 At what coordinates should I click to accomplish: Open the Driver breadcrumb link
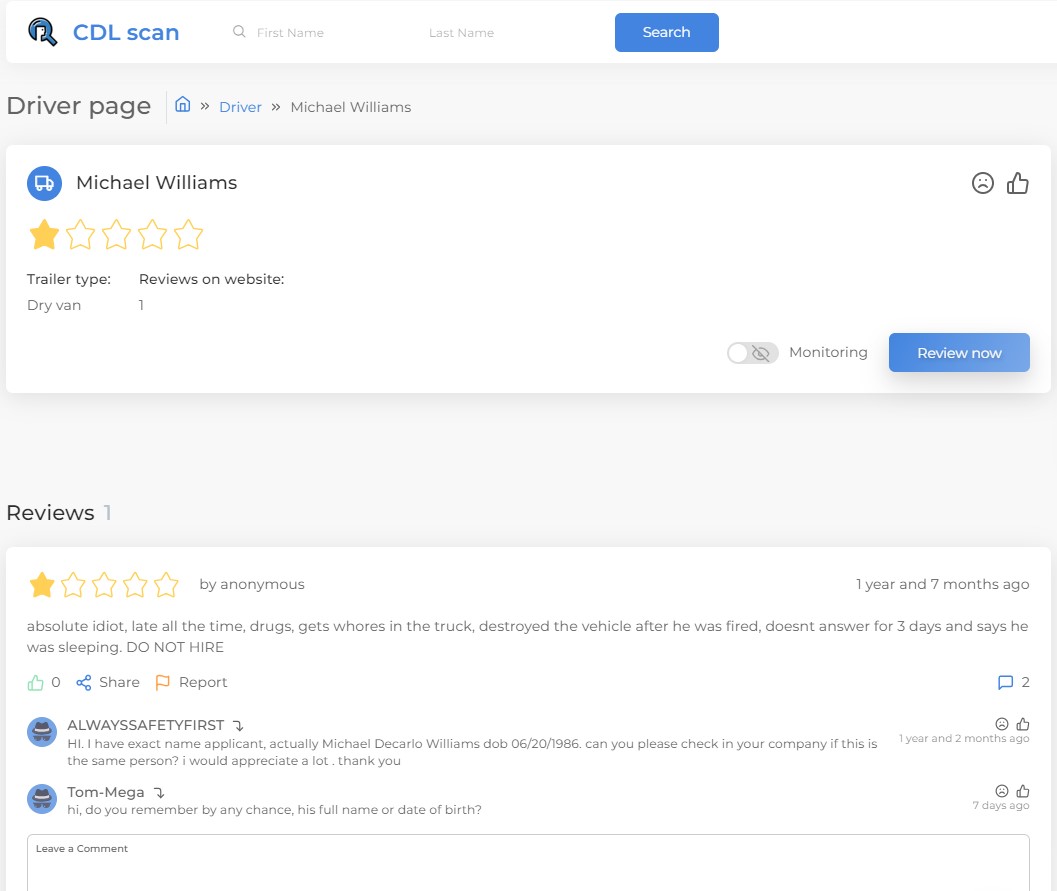click(x=240, y=107)
